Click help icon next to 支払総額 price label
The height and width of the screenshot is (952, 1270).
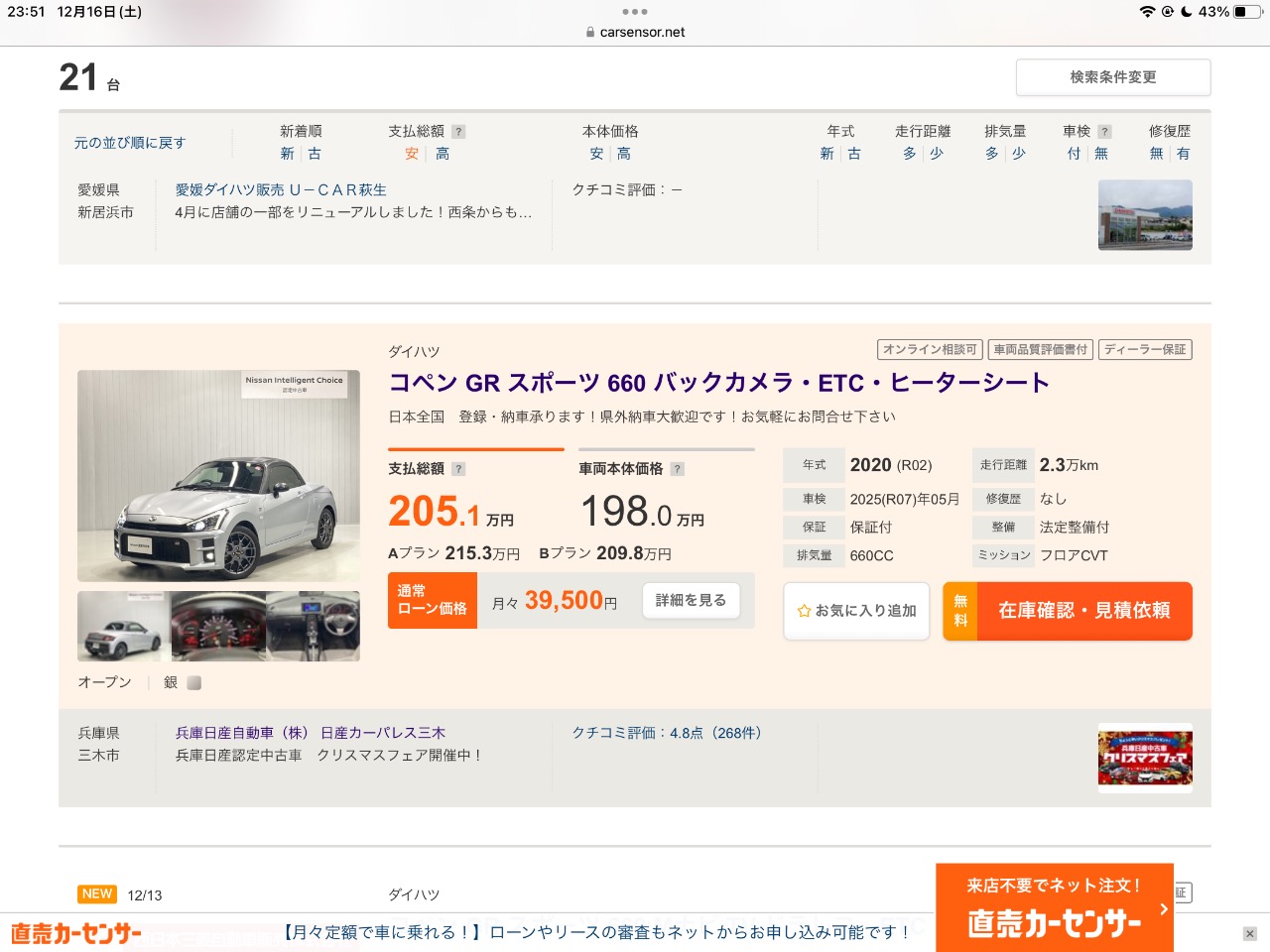[458, 469]
